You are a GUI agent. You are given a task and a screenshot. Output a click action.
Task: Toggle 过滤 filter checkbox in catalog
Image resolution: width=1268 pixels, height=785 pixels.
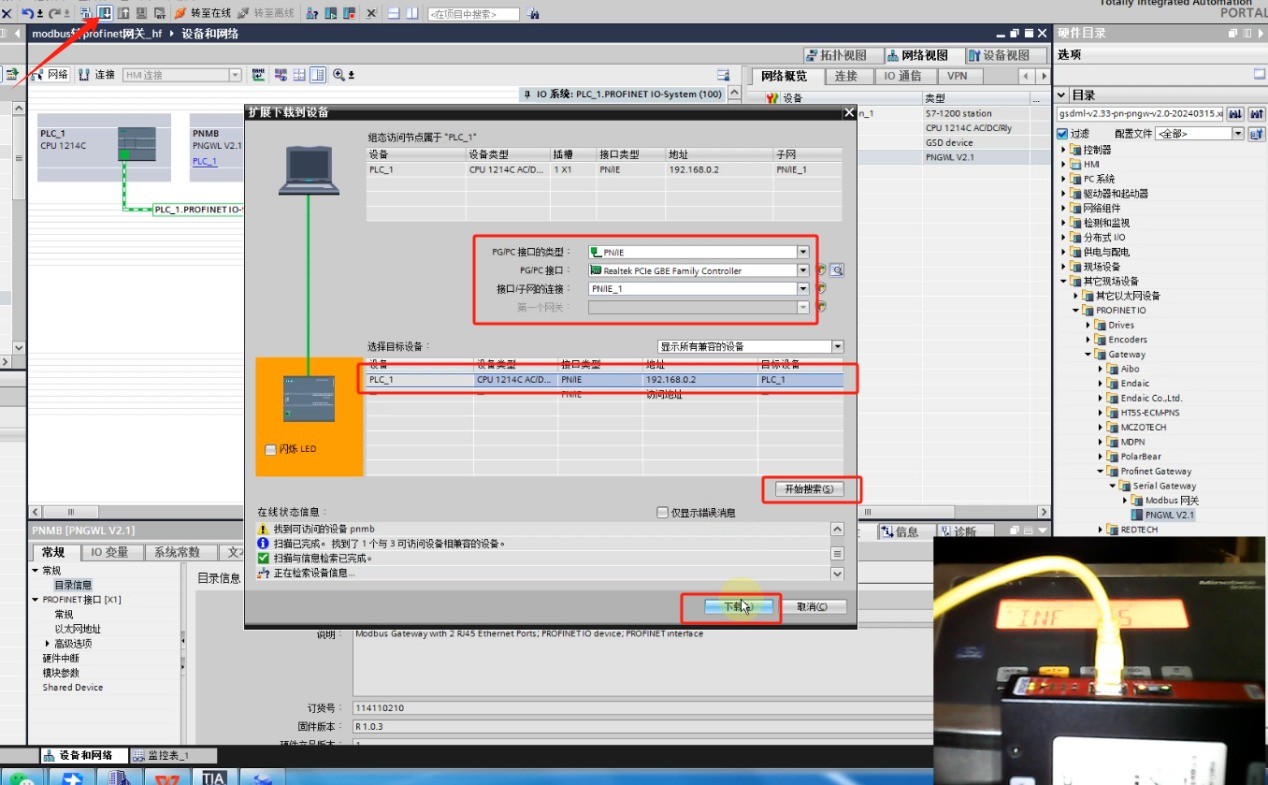pyautogui.click(x=1063, y=133)
